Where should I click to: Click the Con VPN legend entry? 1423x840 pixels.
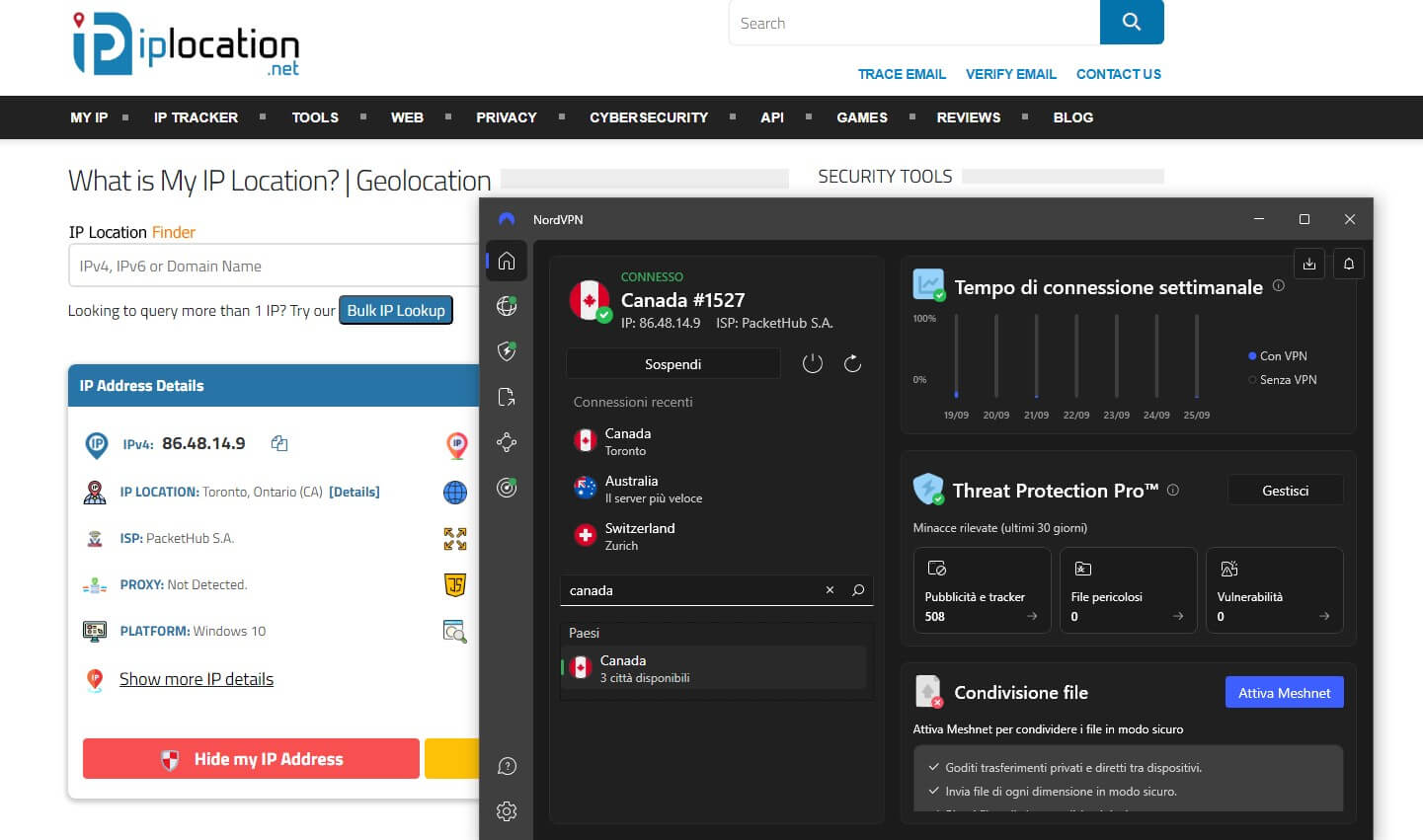(1278, 356)
